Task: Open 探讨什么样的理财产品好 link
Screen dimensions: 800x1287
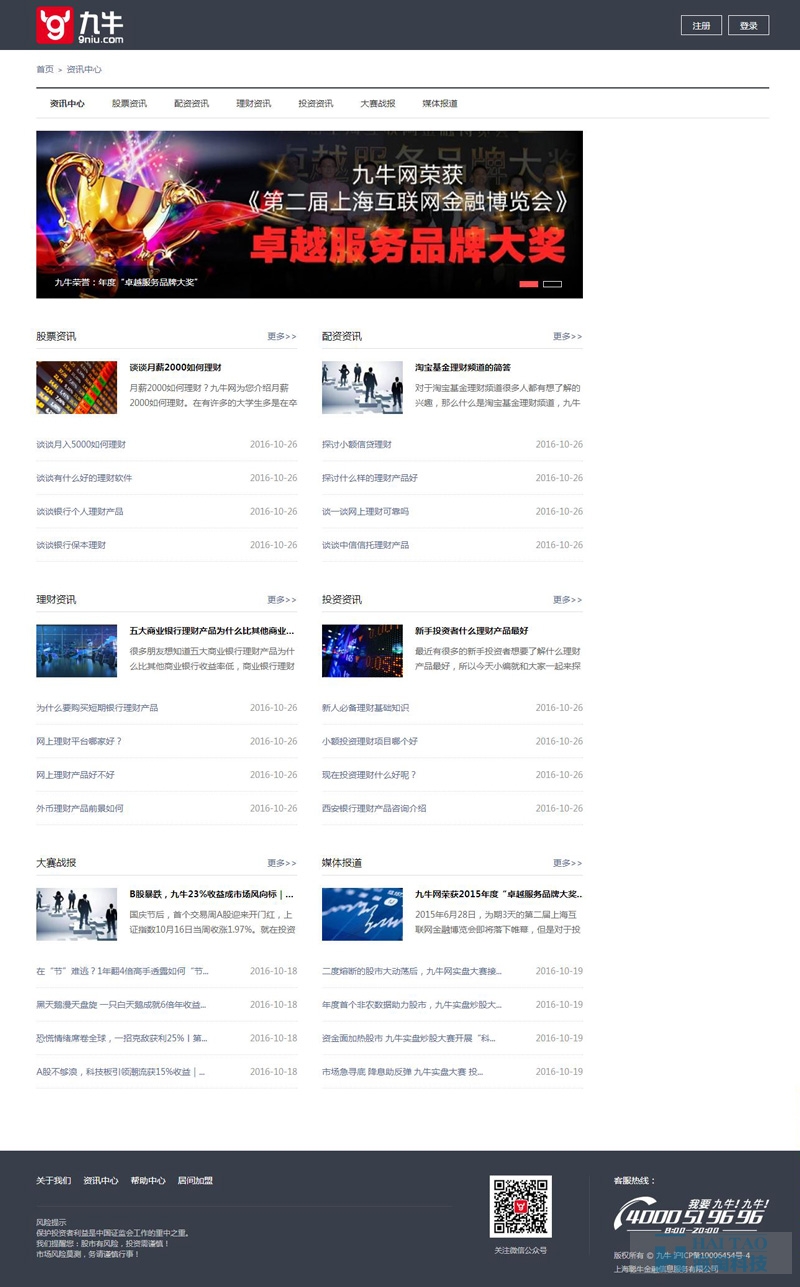Action: [x=370, y=478]
